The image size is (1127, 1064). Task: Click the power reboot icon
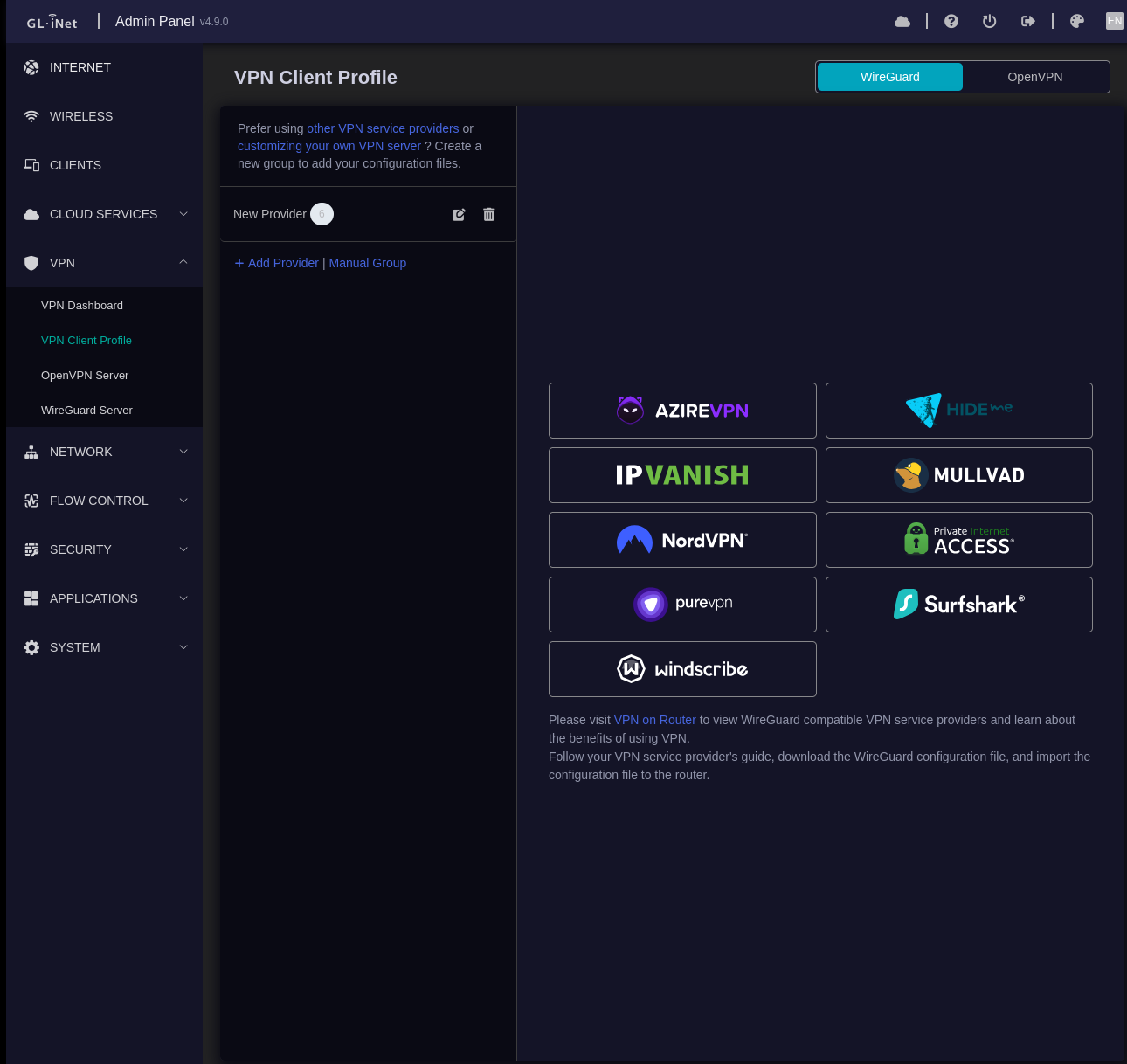[990, 21]
